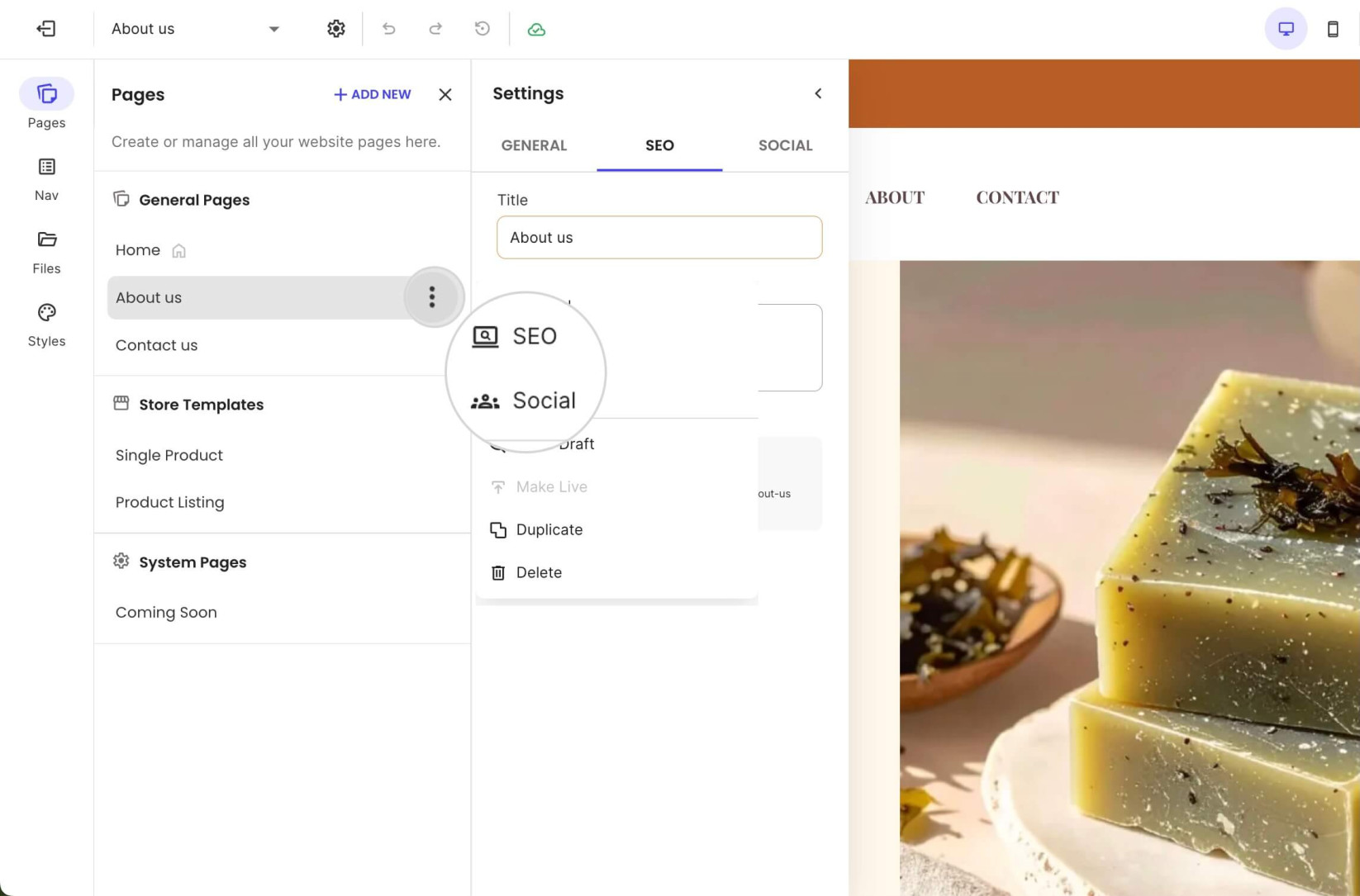Open the Files sidebar panel

point(46,252)
